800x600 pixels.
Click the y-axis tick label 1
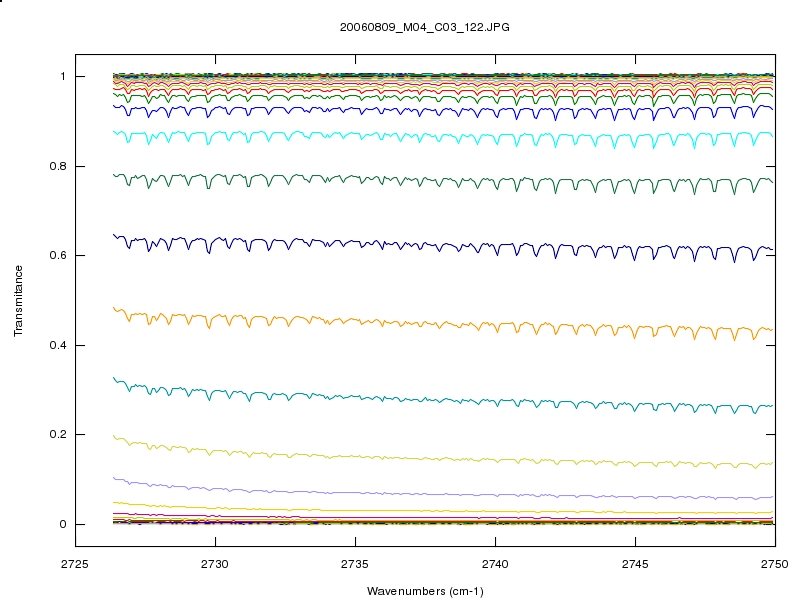tap(63, 77)
